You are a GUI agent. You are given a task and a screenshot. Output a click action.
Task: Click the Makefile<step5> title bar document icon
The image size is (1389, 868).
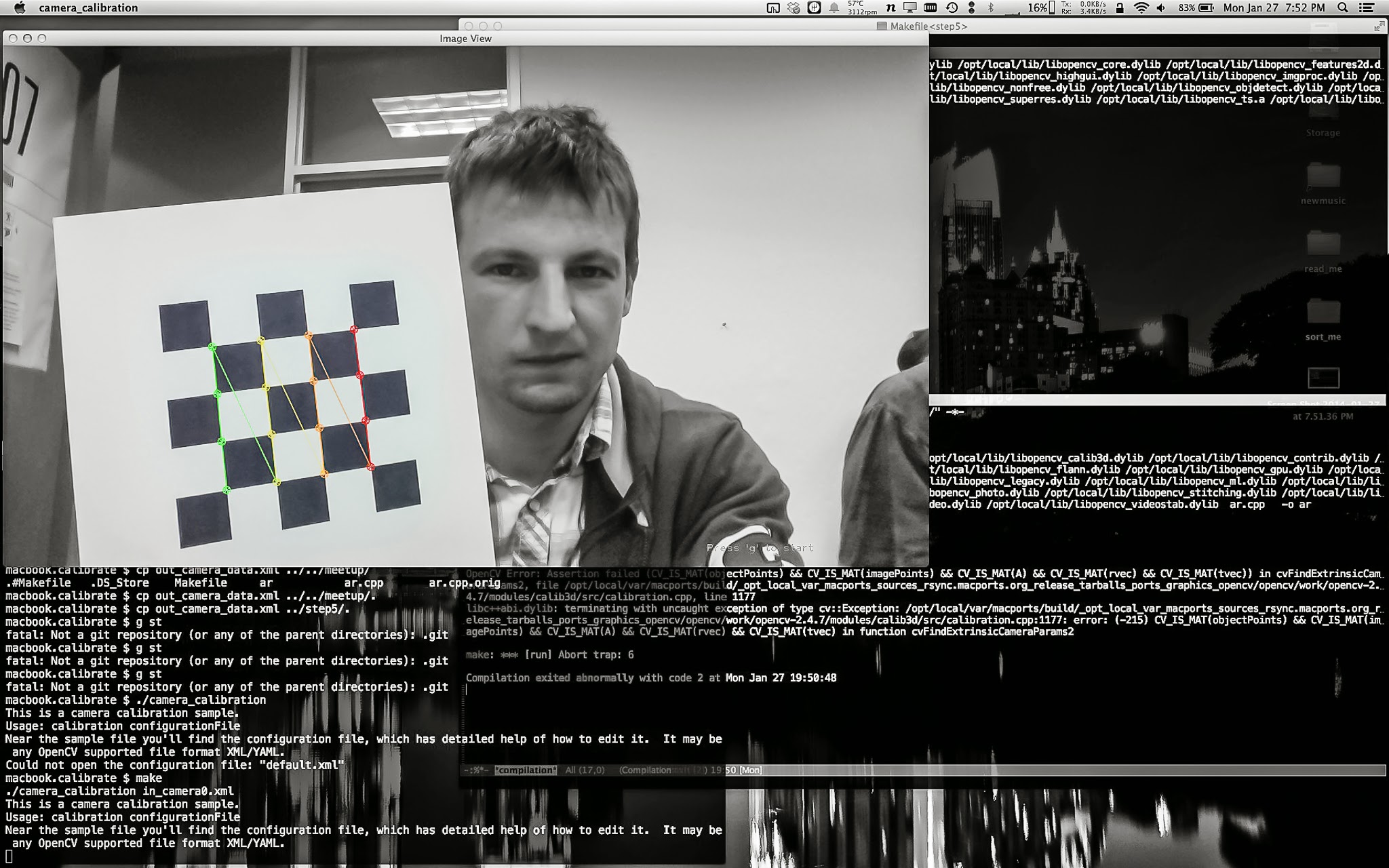[882, 26]
